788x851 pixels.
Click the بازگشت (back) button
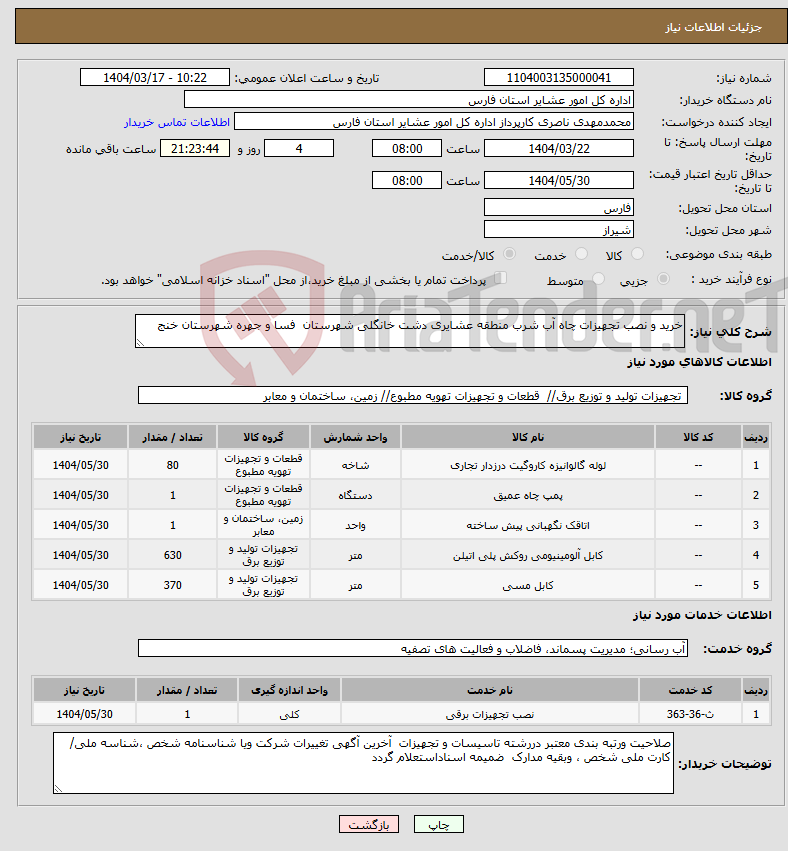pyautogui.click(x=368, y=824)
